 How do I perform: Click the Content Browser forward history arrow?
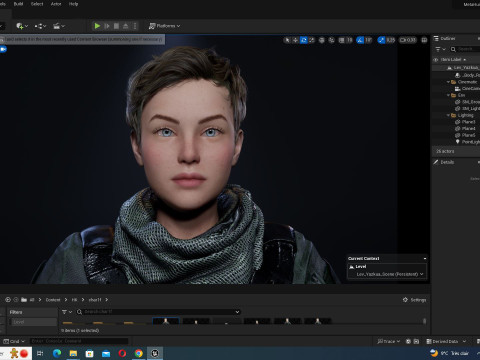pyautogui.click(x=16, y=300)
